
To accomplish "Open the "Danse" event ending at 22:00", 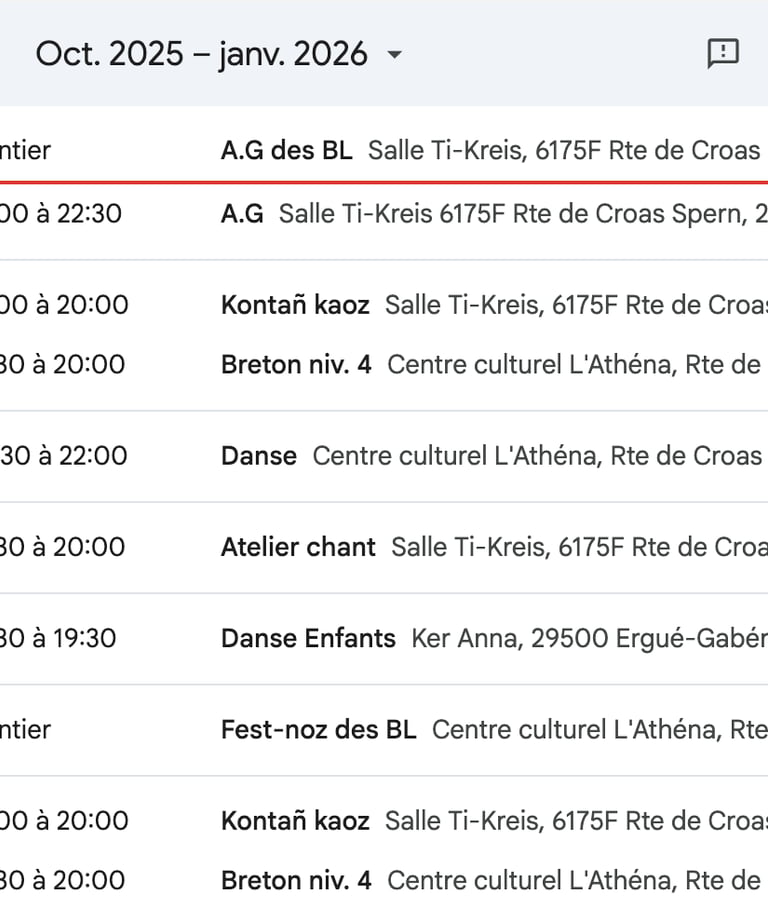I will (259, 456).
